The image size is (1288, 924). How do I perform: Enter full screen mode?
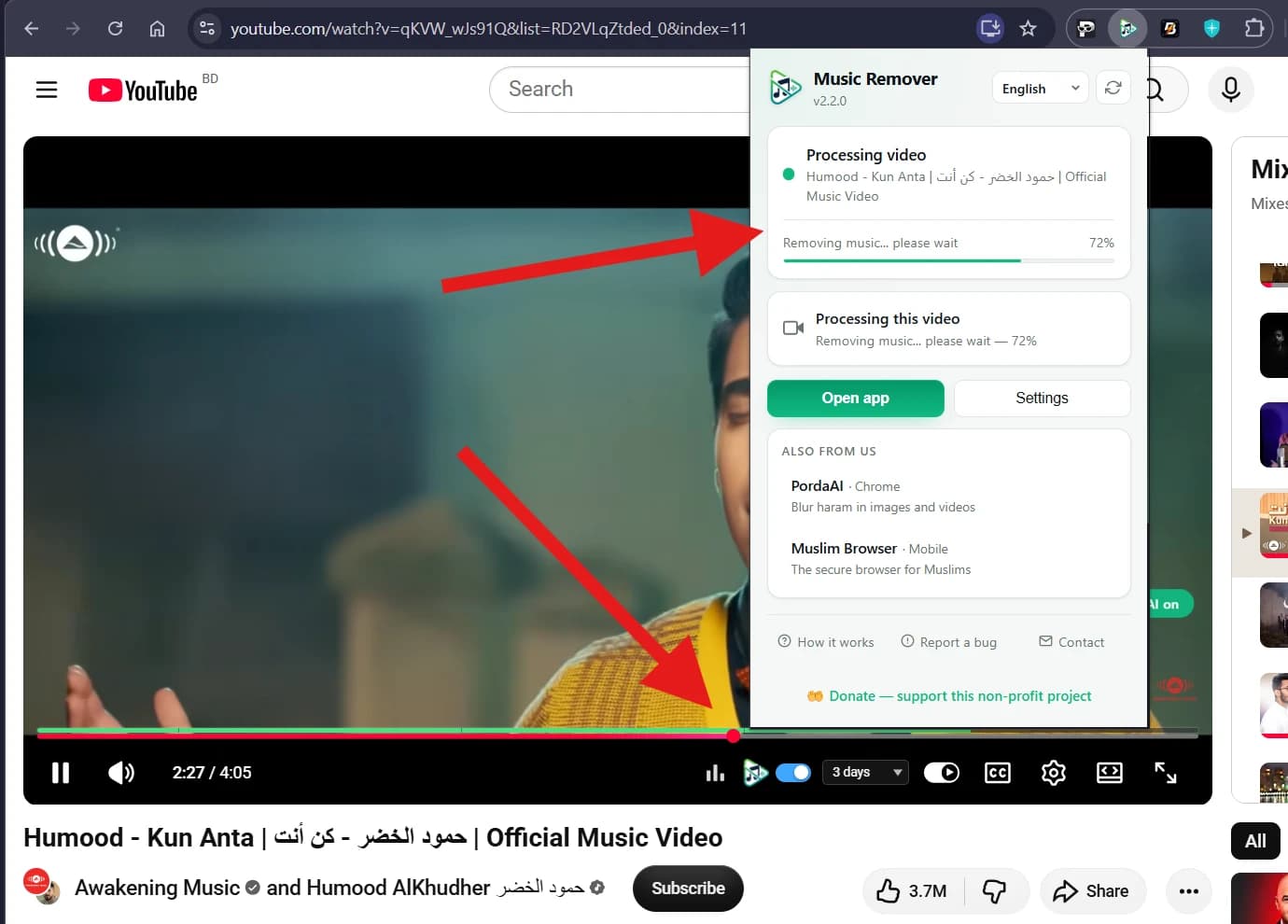click(1166, 773)
